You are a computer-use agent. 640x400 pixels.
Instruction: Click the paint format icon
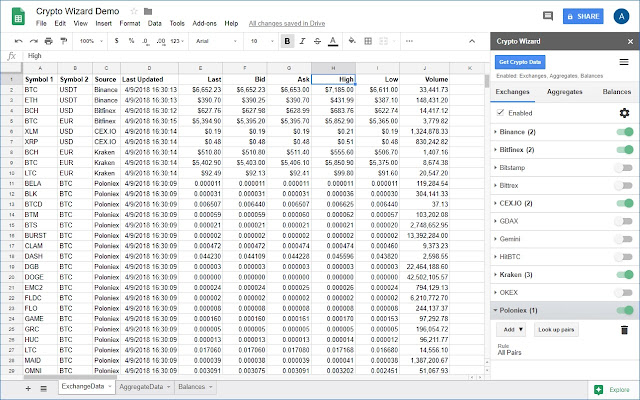[63, 41]
